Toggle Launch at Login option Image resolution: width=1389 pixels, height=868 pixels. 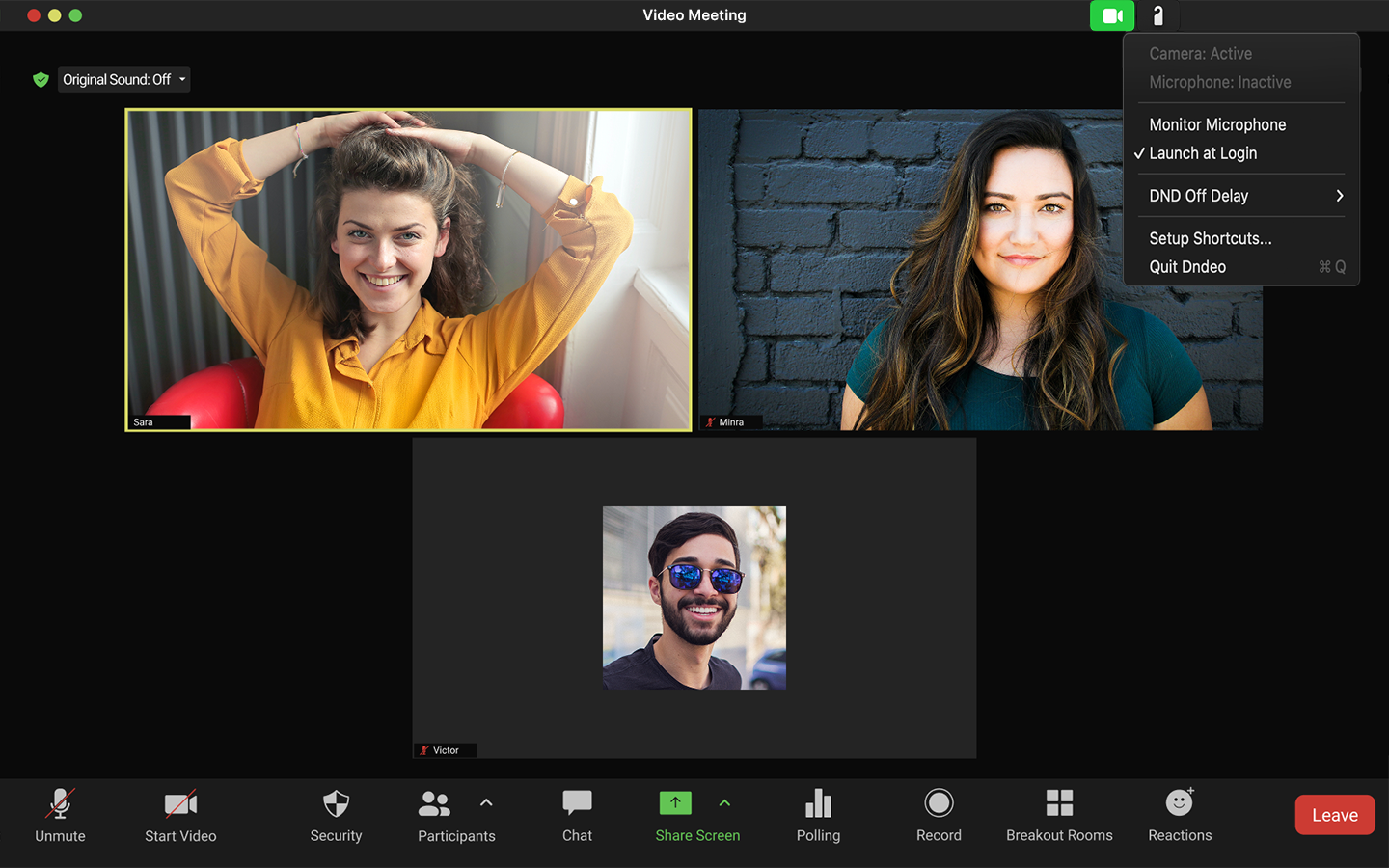1202,152
